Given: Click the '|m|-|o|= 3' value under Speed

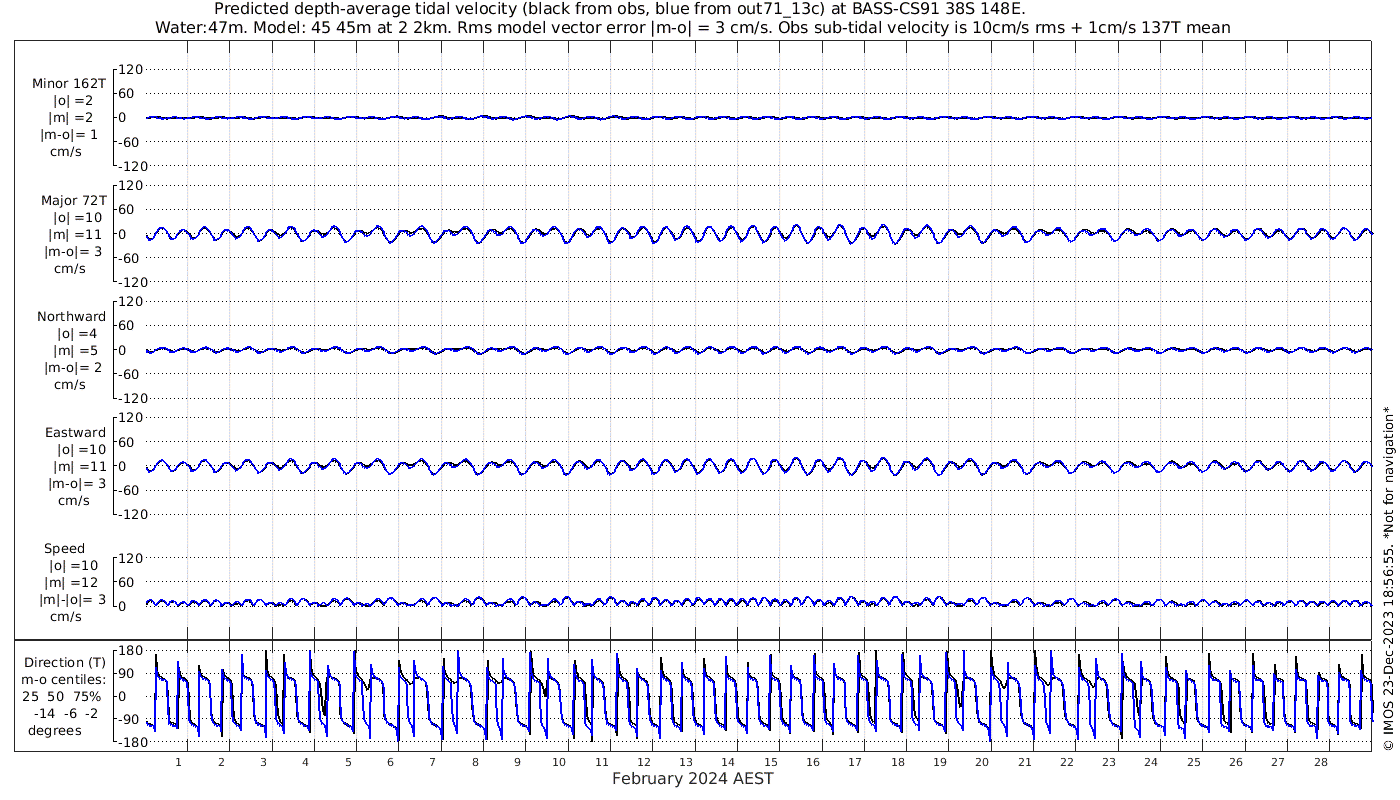Looking at the screenshot, I should [72, 600].
